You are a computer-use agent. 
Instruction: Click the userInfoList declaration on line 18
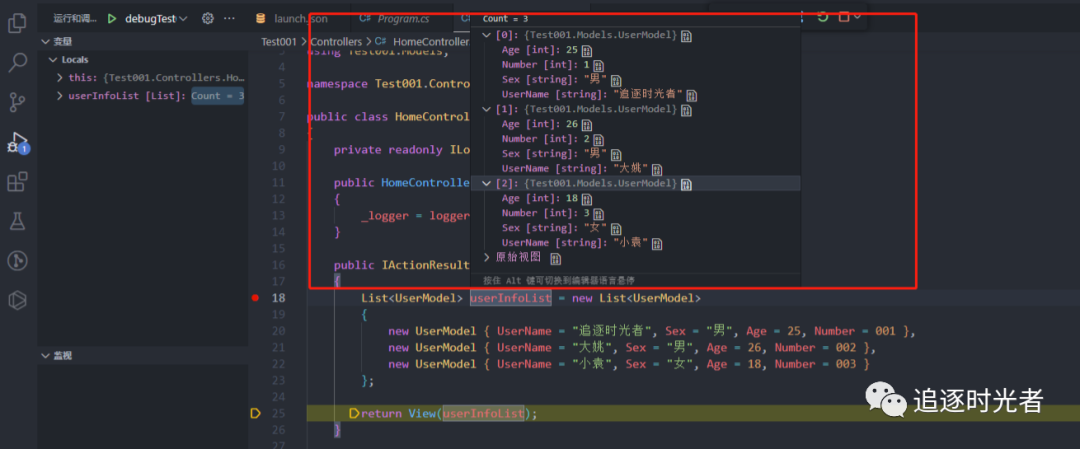[x=510, y=298]
